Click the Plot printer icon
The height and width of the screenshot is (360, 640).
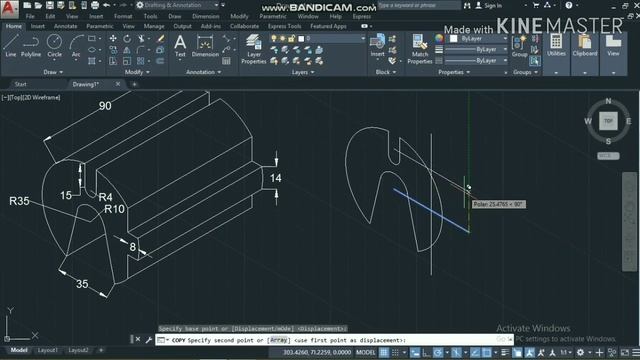(95, 5)
